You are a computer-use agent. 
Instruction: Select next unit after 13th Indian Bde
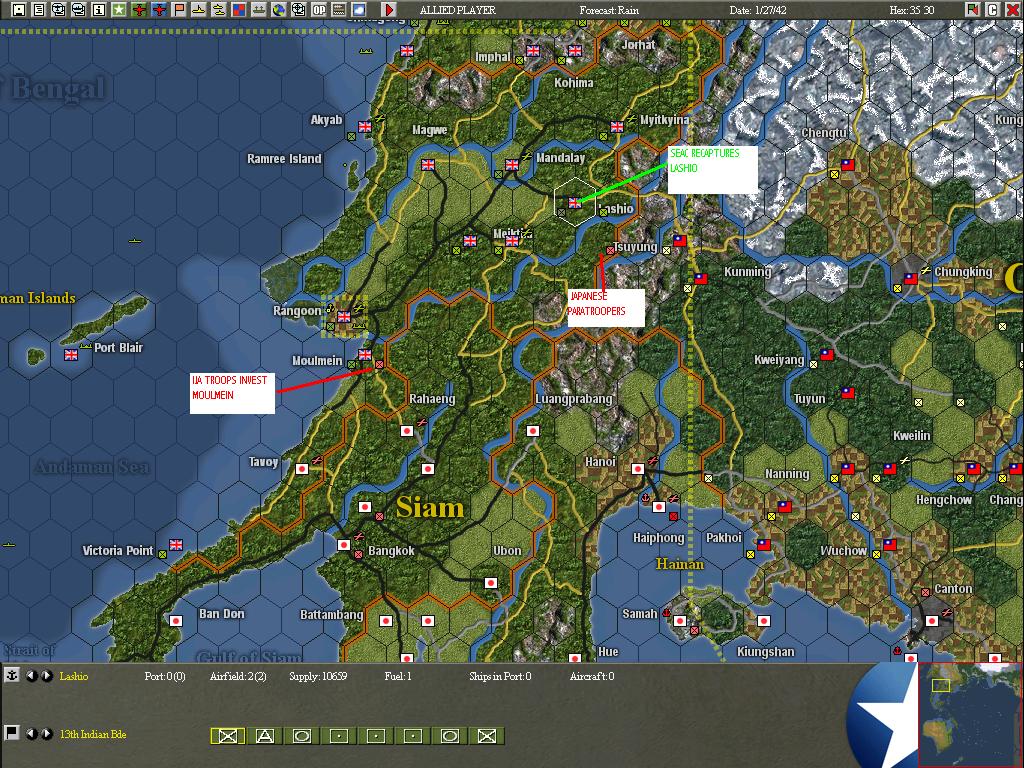click(47, 734)
